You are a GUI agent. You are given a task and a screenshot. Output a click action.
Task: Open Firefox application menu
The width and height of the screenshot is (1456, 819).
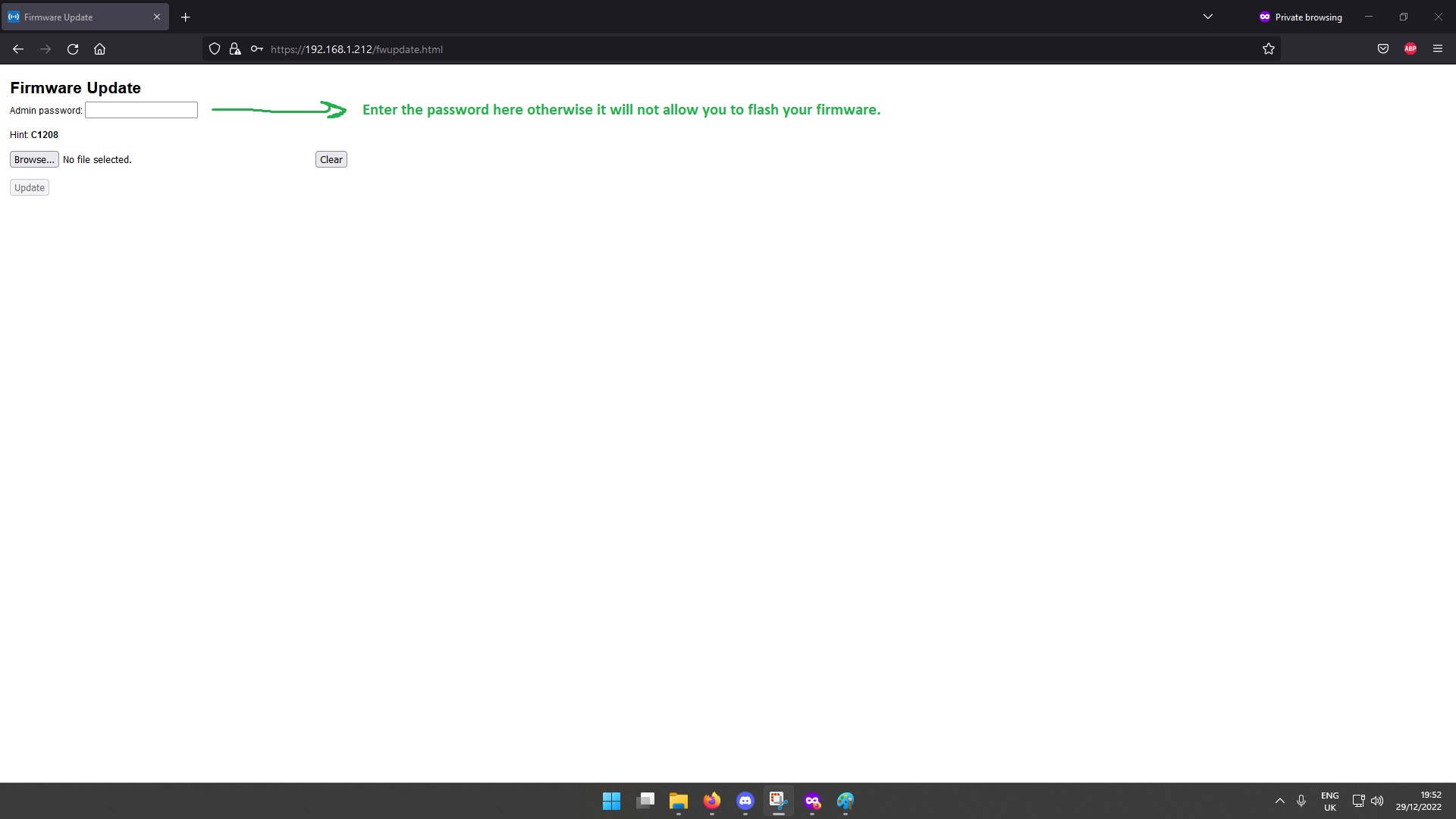pos(1438,49)
